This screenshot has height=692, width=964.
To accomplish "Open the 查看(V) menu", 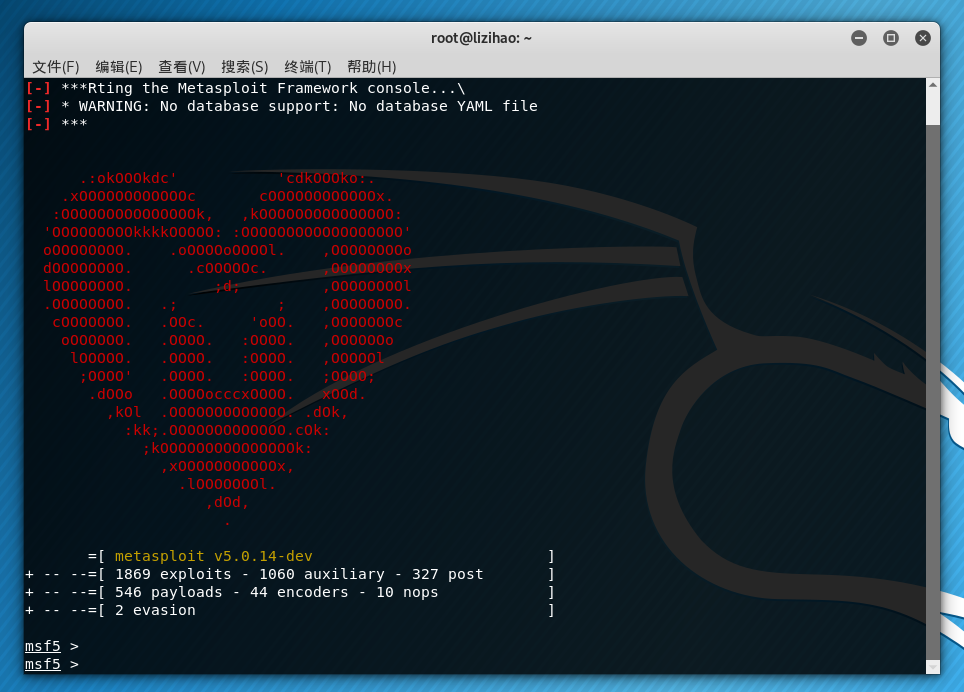I will pyautogui.click(x=181, y=66).
